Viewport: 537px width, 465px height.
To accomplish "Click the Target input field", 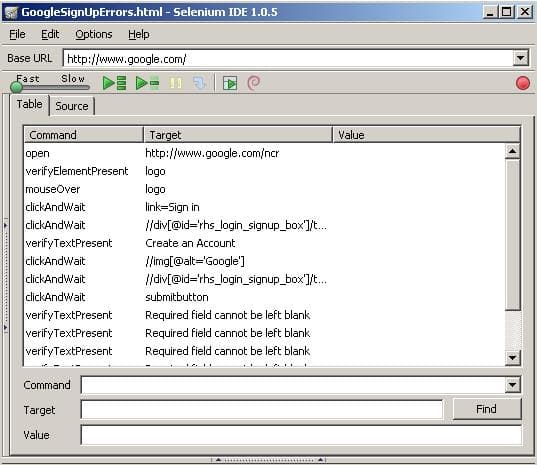I will click(262, 410).
